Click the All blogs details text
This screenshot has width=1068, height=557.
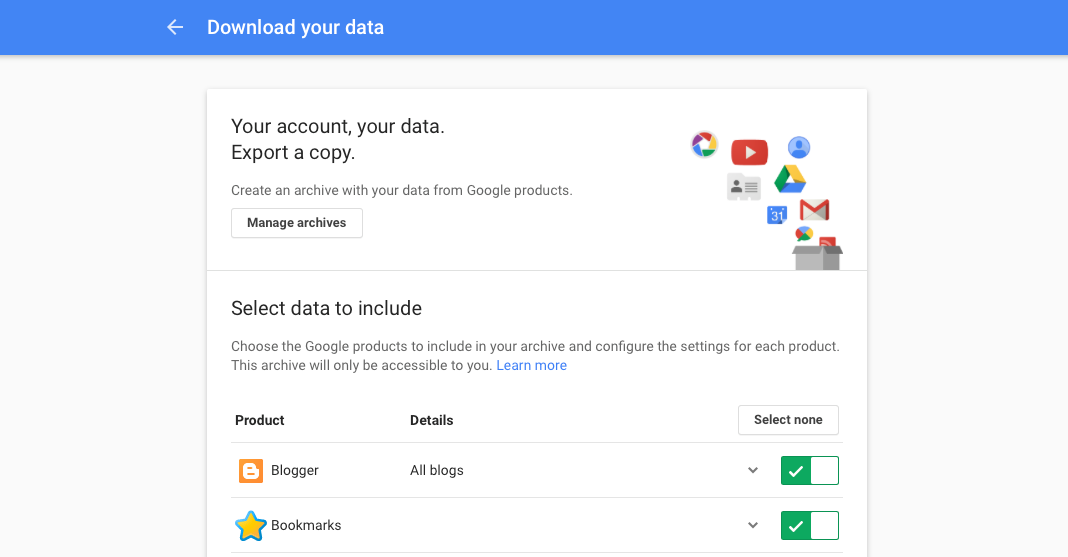437,471
